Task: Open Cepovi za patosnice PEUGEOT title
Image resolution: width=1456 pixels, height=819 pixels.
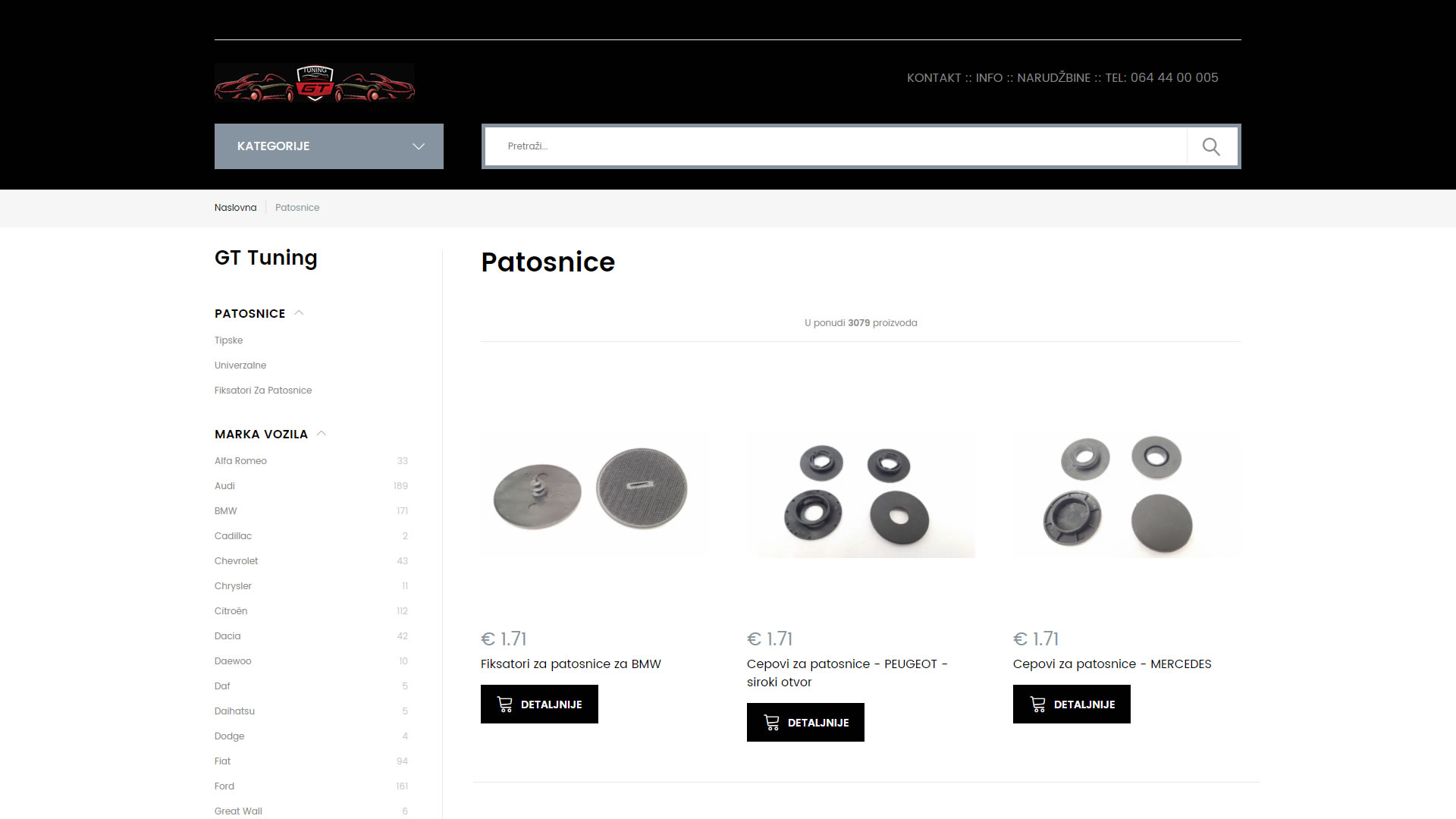Action: [847, 673]
